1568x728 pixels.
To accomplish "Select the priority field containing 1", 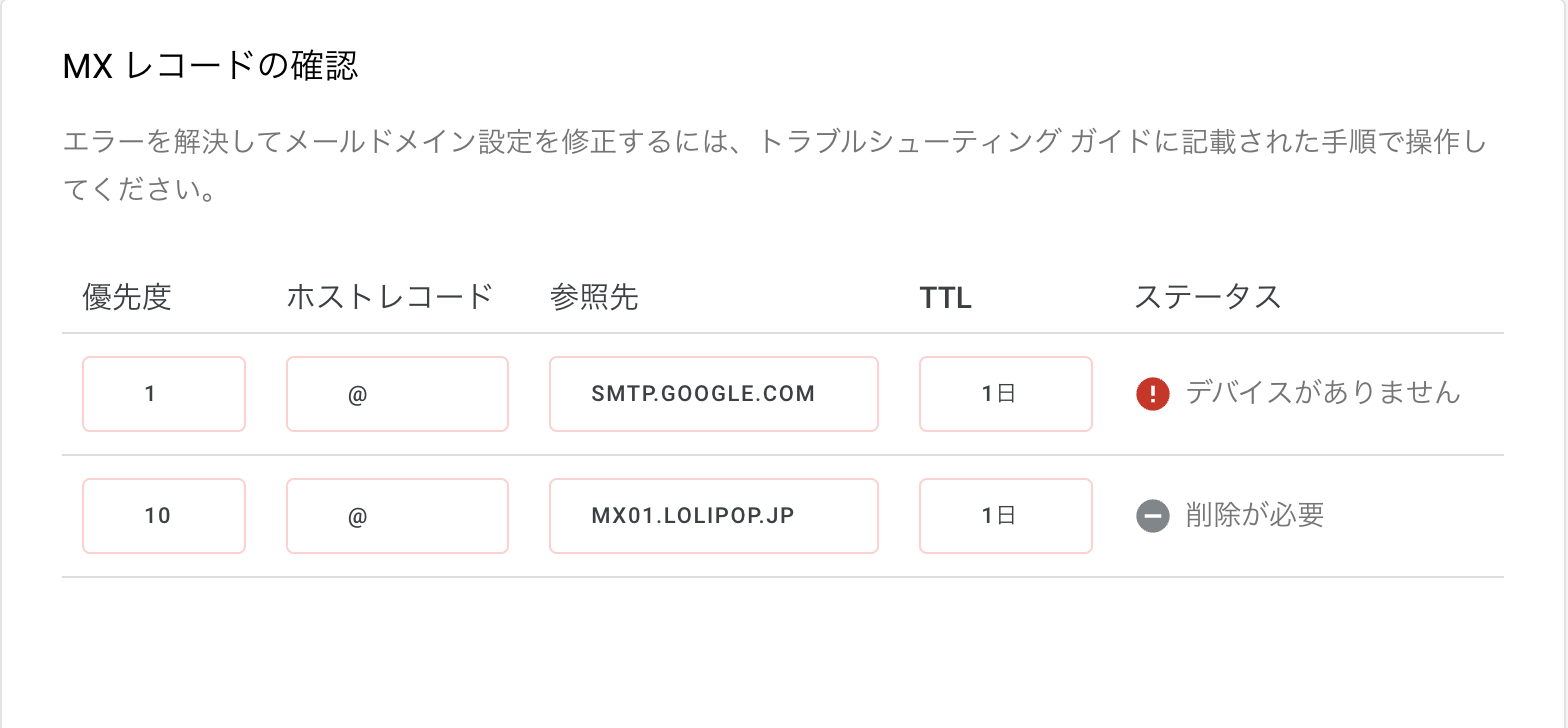I will point(163,394).
